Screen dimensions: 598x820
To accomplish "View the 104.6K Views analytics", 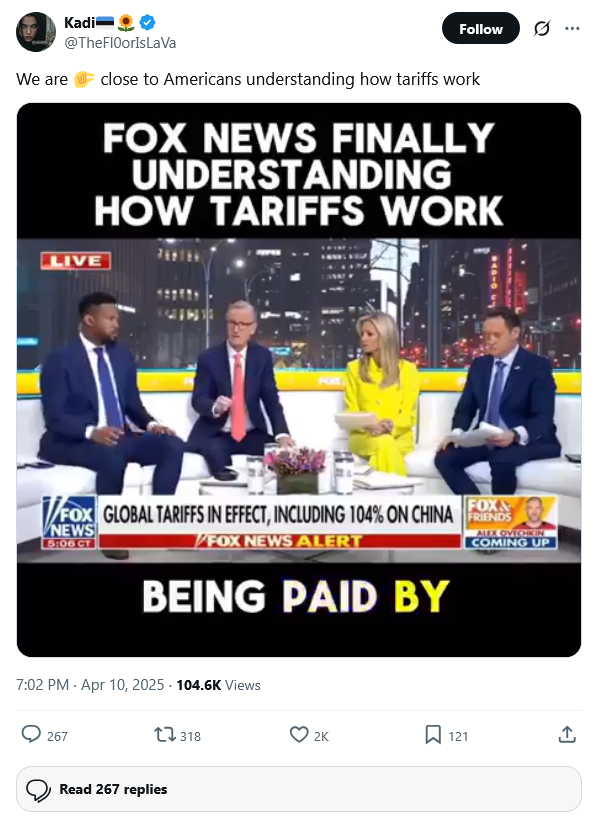I will 218,685.
